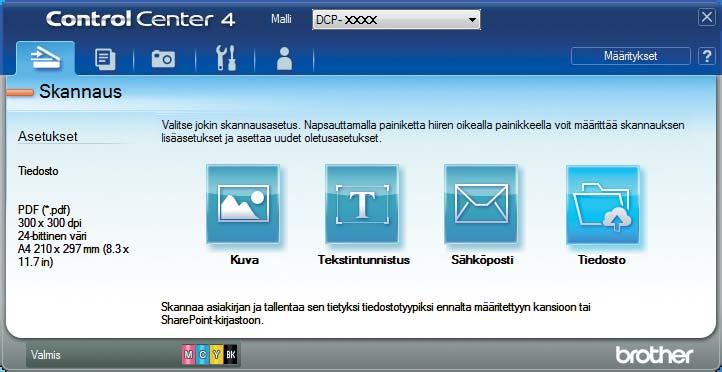The width and height of the screenshot is (722, 372).
Task: Click the 300 x 300 dpi text
Action: tap(50, 223)
